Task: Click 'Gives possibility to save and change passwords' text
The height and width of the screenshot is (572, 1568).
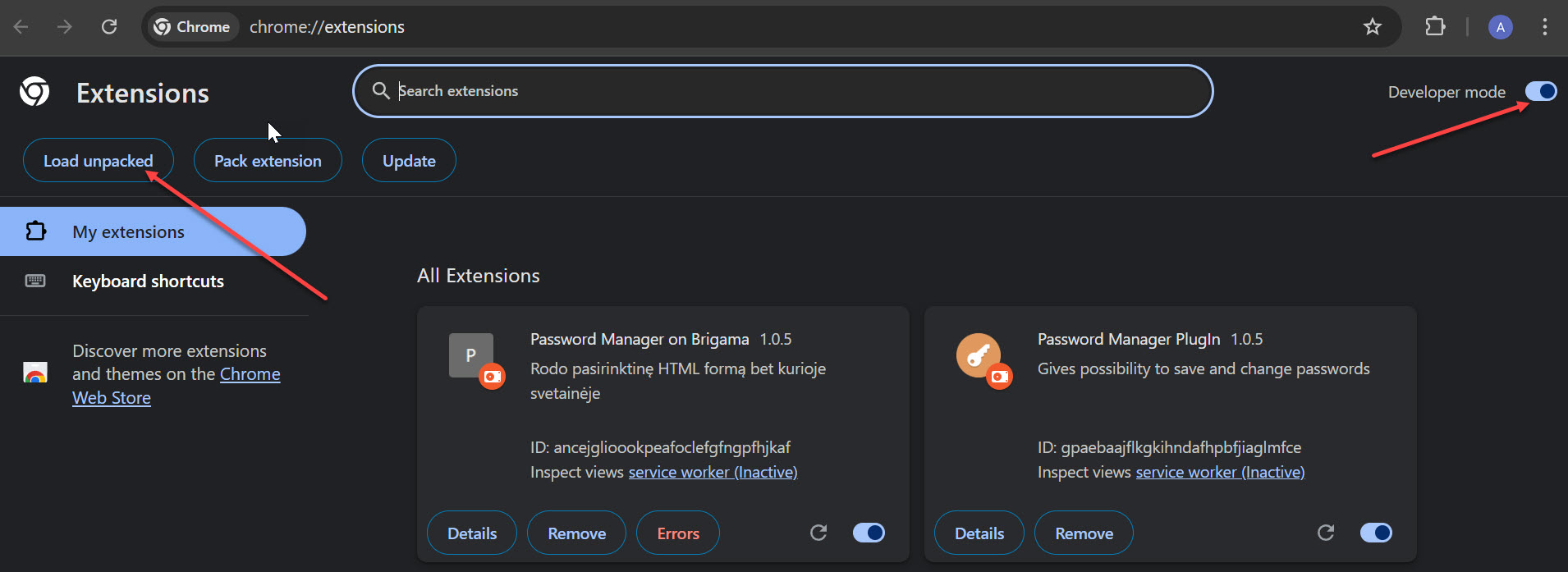Action: click(1204, 368)
